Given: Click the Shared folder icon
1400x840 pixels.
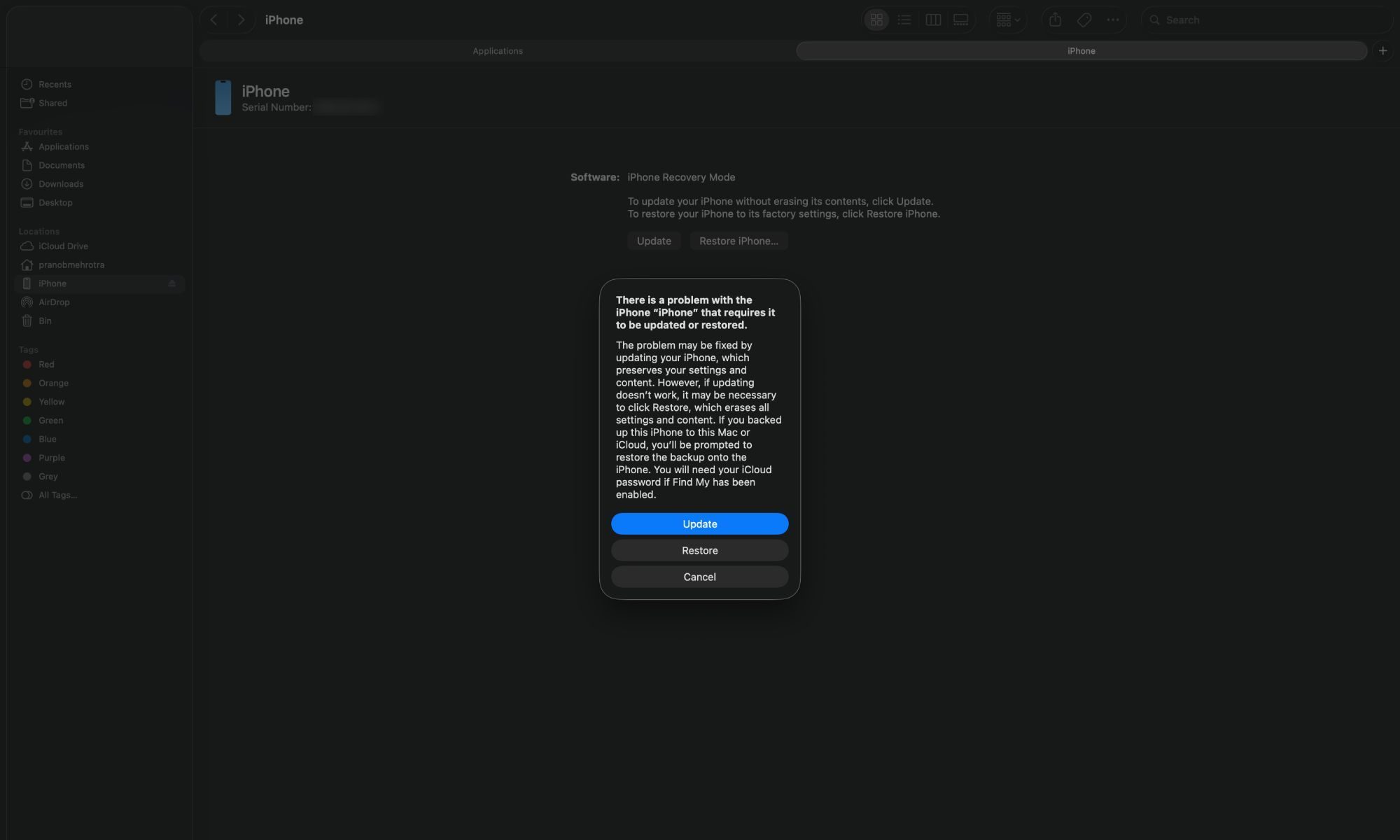Looking at the screenshot, I should pyautogui.click(x=27, y=103).
